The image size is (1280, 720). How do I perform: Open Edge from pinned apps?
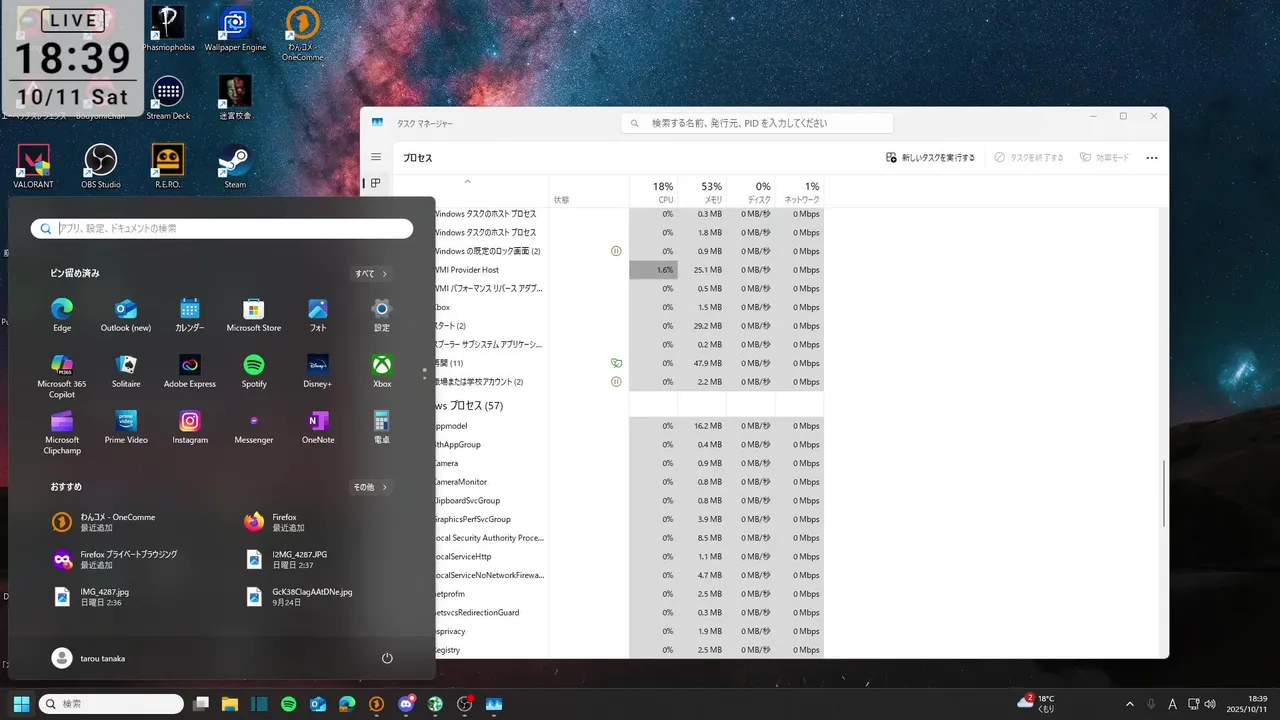pos(62,315)
